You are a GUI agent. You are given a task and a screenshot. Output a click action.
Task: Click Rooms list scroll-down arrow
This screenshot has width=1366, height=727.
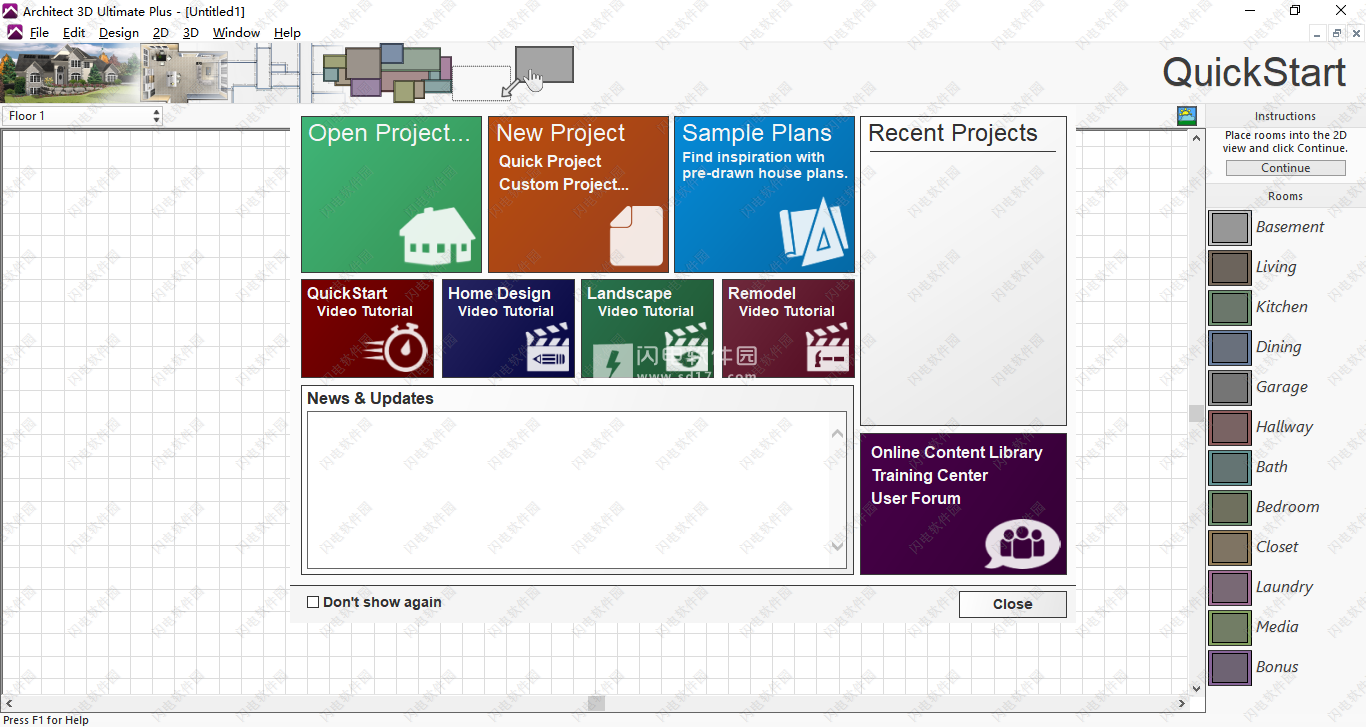tap(1196, 688)
